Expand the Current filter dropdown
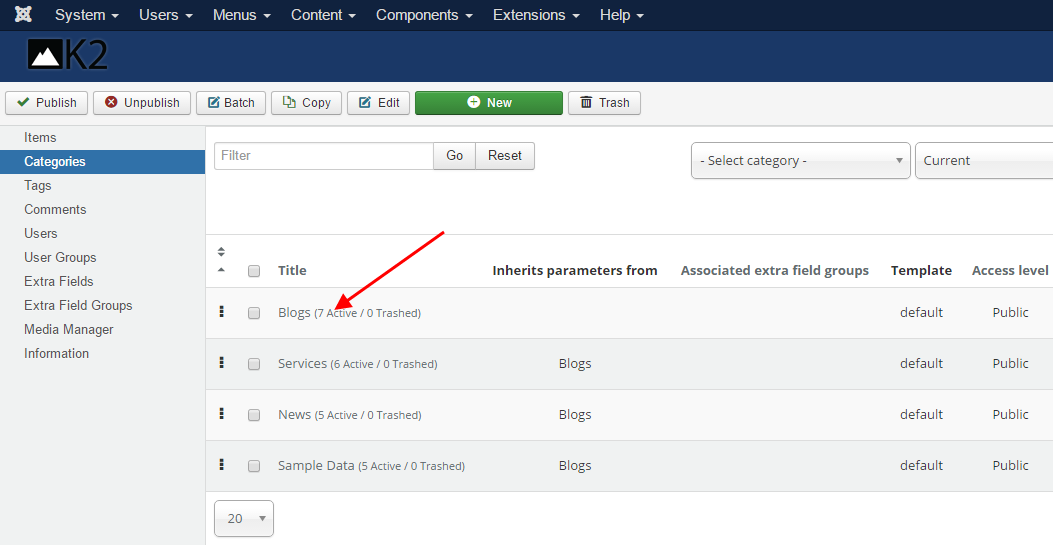This screenshot has width=1053, height=545. (x=984, y=161)
